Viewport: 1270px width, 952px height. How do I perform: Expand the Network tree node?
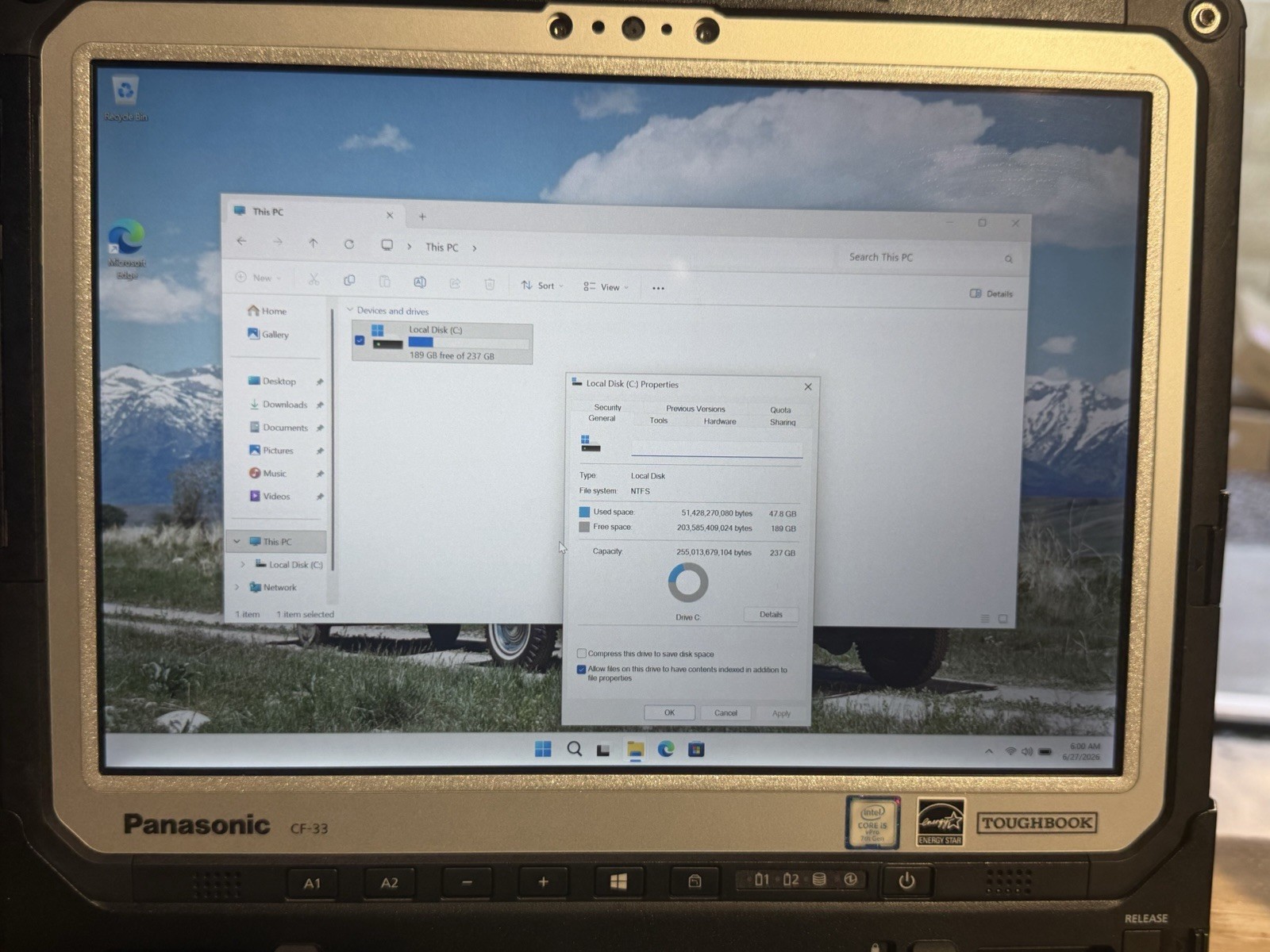coord(237,587)
